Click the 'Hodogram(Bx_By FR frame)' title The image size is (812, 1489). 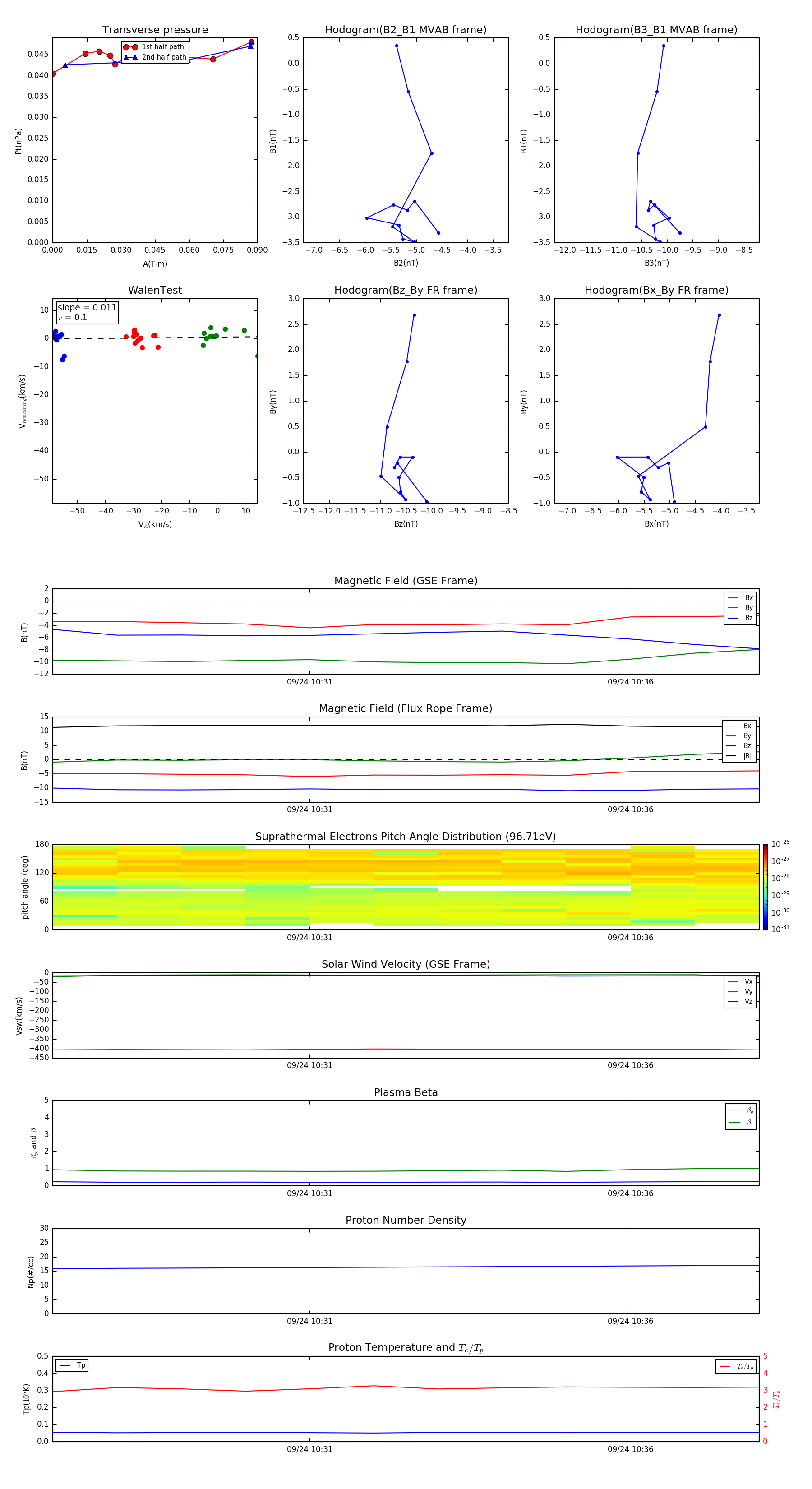[656, 290]
